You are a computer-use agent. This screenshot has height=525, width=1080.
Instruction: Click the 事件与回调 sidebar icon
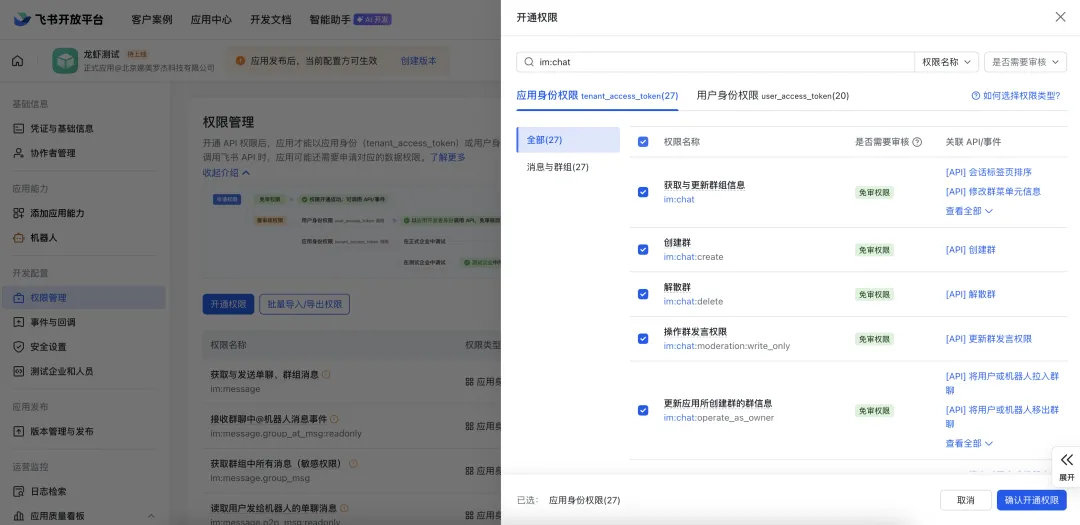[x=19, y=322]
